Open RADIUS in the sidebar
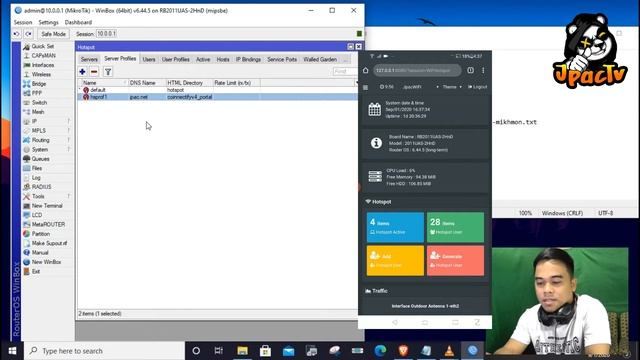640x360 pixels. pos(41,187)
